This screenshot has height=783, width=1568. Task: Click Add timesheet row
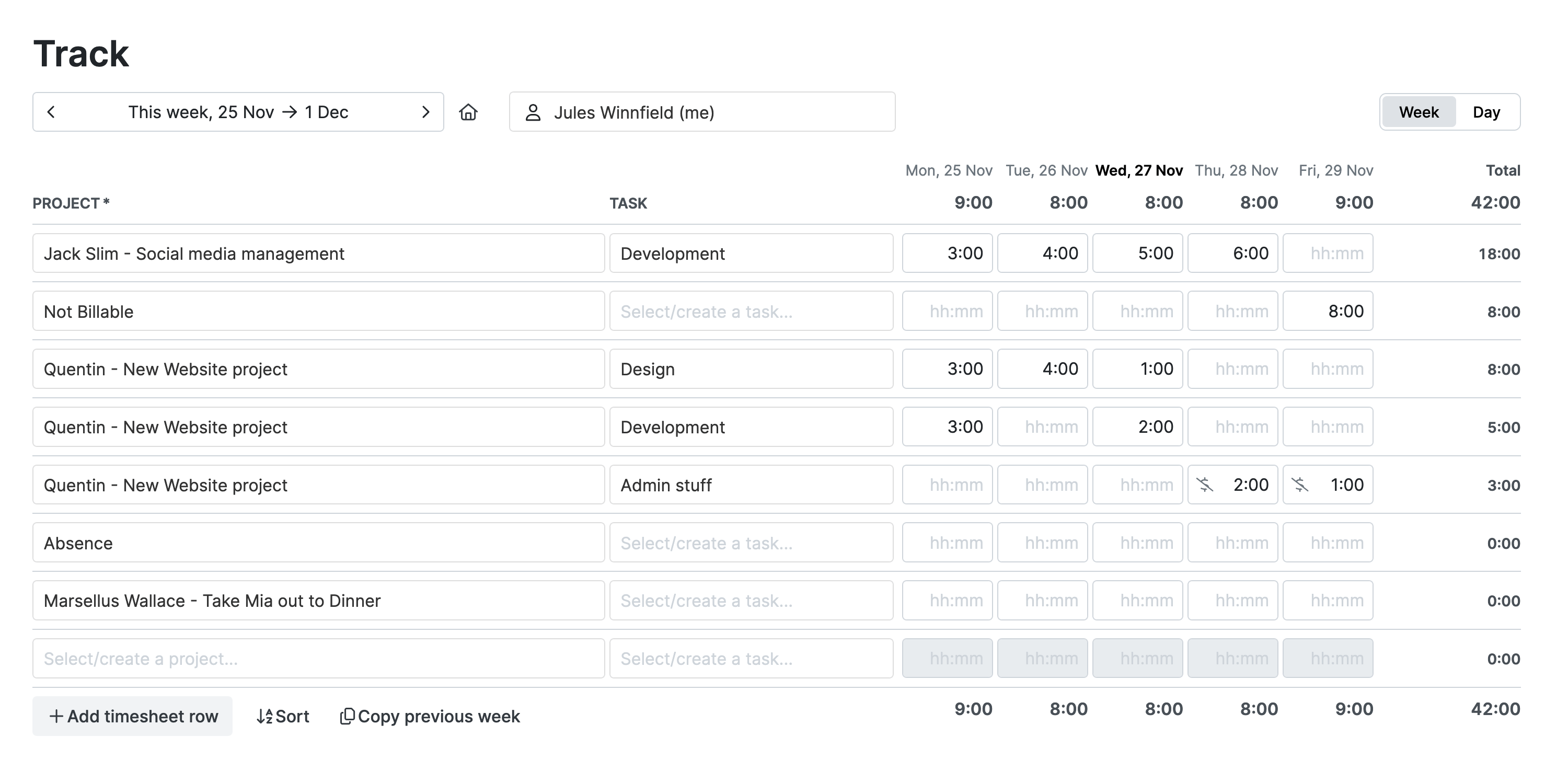[x=132, y=716]
